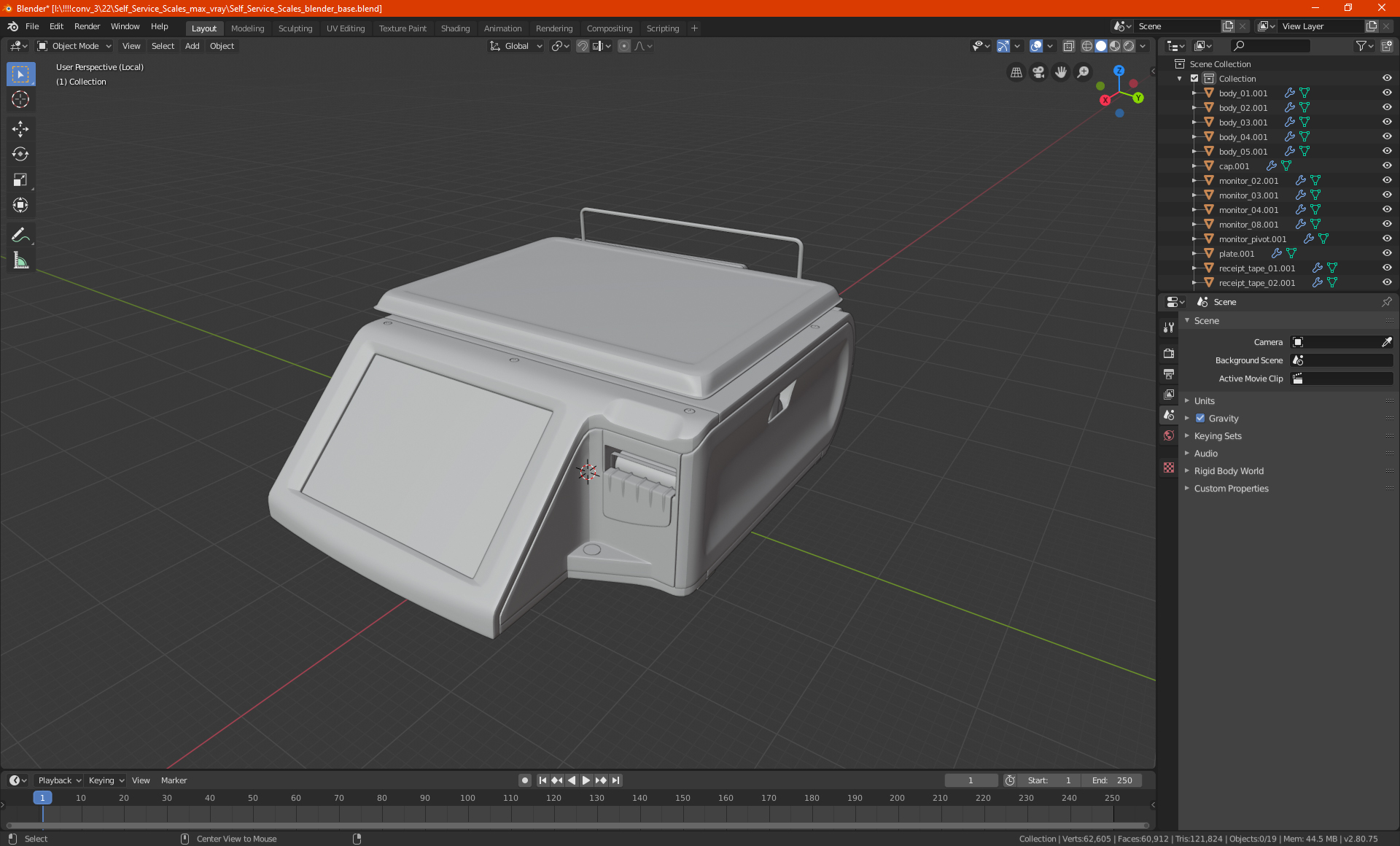Hide plate.001 with eye icon

[x=1387, y=254]
